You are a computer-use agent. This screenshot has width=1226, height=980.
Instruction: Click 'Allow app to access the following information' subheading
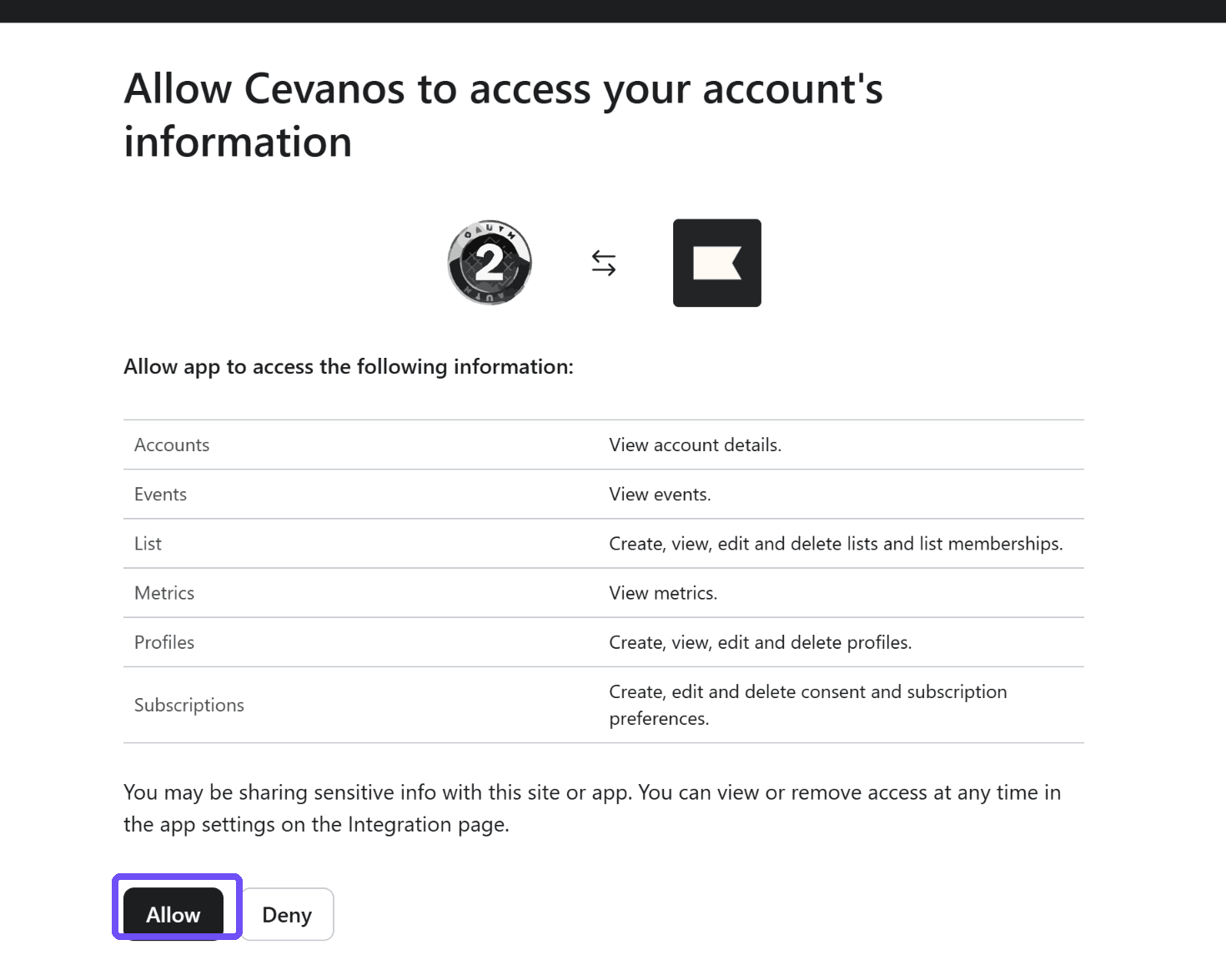349,367
